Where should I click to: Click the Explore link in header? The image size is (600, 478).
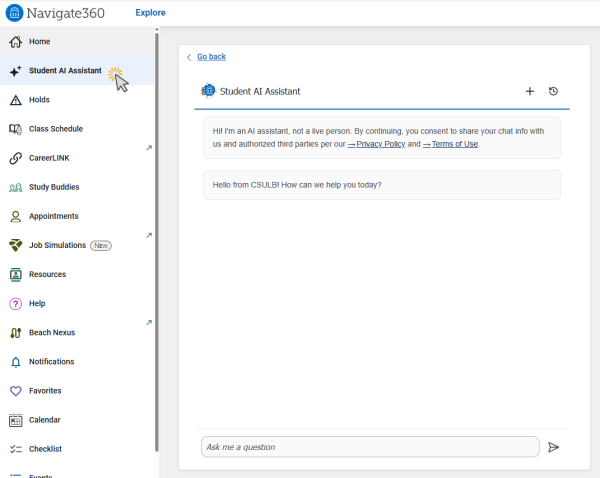tap(150, 13)
